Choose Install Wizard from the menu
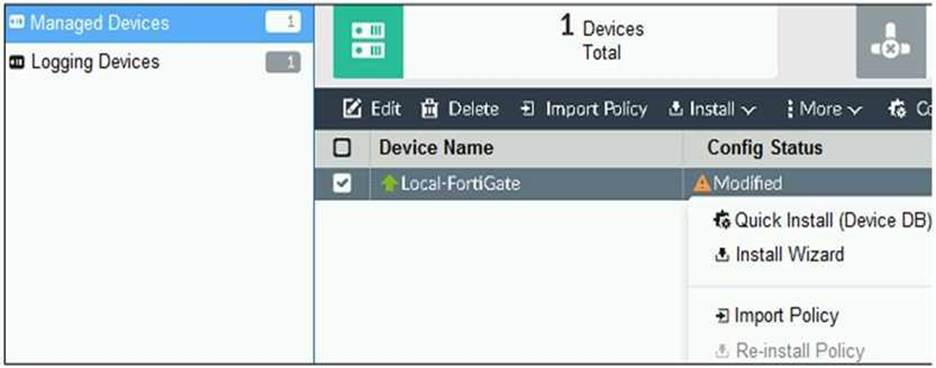The height and width of the screenshot is (368, 936). click(780, 255)
